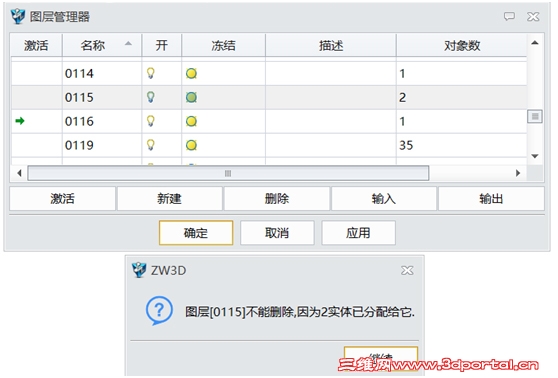Image resolution: width=558 pixels, height=378 pixels.
Task: Click the 确定 button
Action: [196, 233]
